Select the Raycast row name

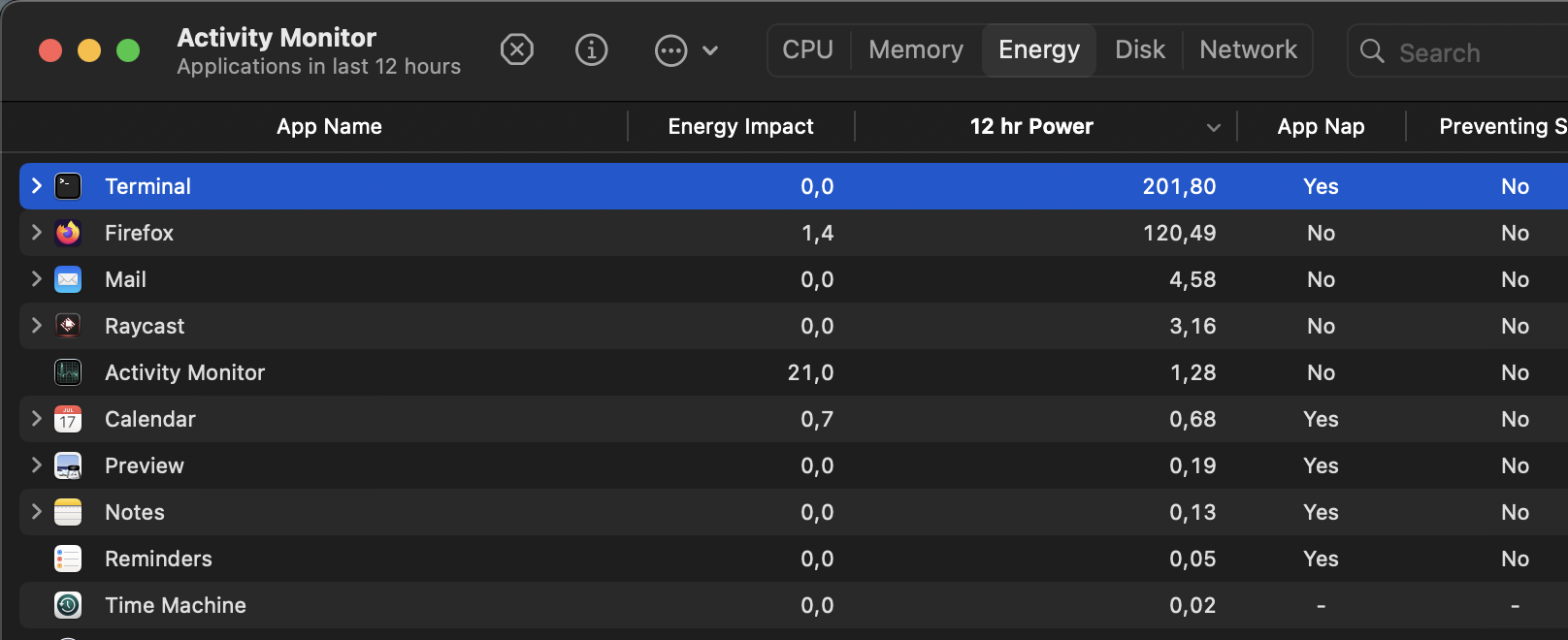[145, 326]
